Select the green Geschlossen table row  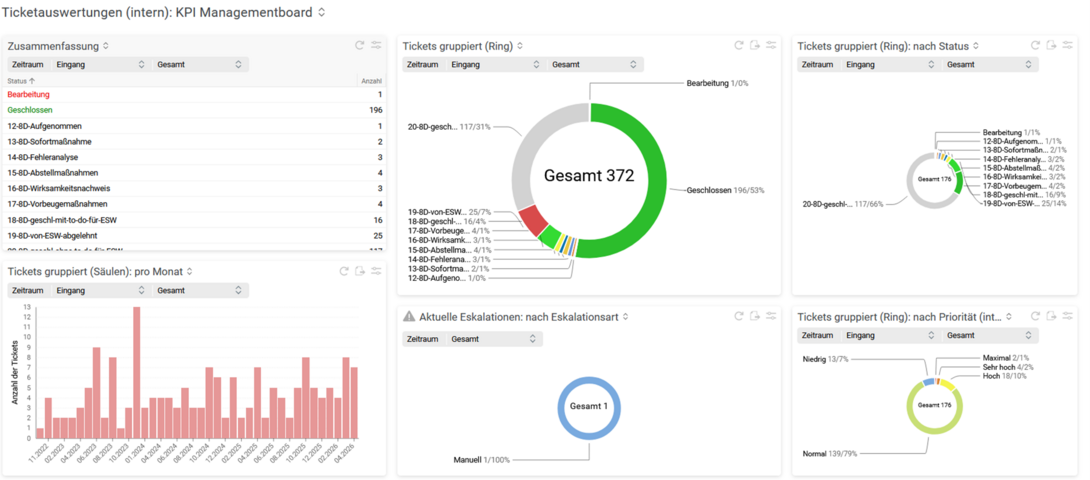pos(195,110)
